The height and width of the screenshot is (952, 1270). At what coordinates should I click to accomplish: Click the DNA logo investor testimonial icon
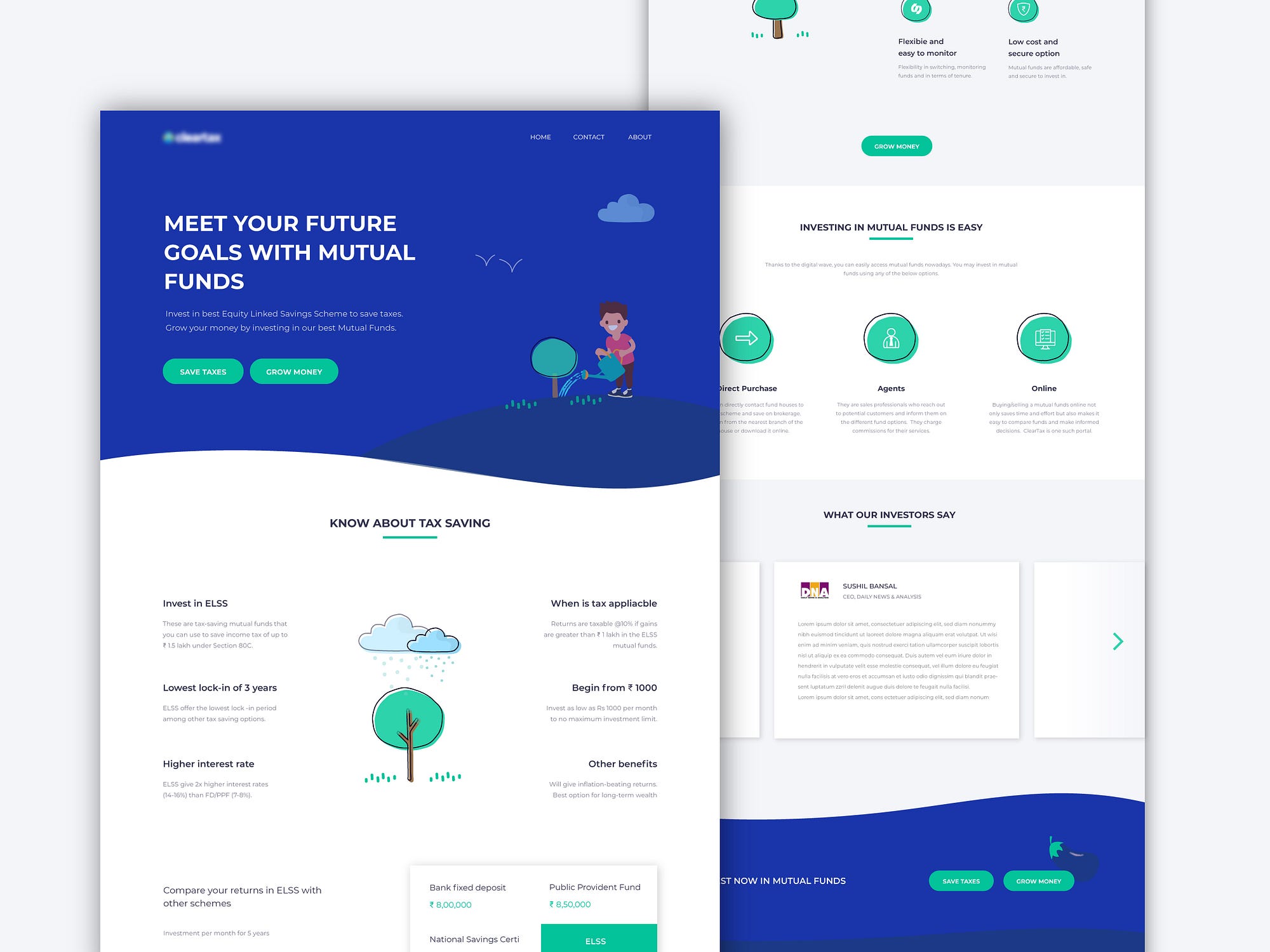[x=816, y=585]
